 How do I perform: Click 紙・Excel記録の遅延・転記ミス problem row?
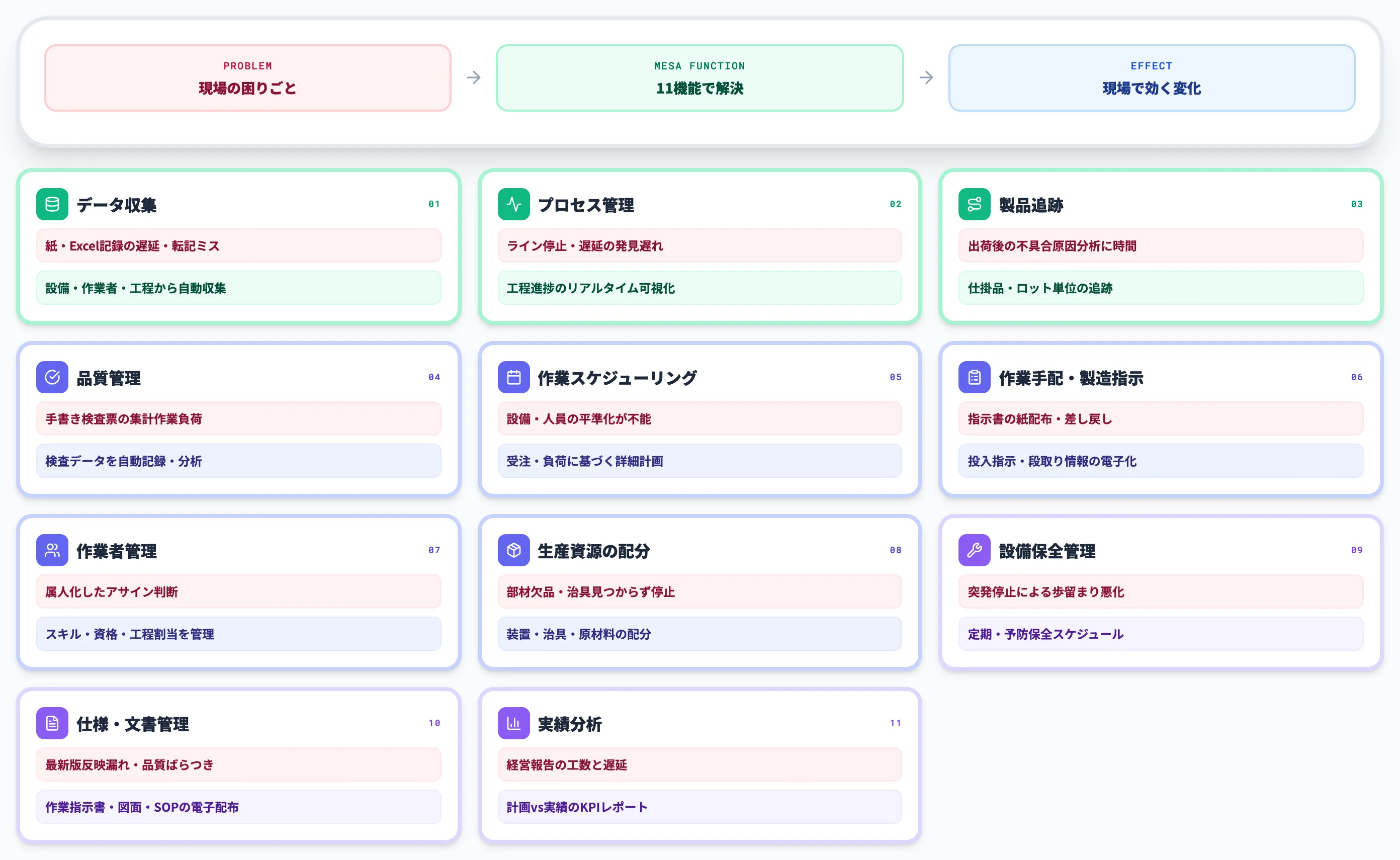tap(238, 246)
